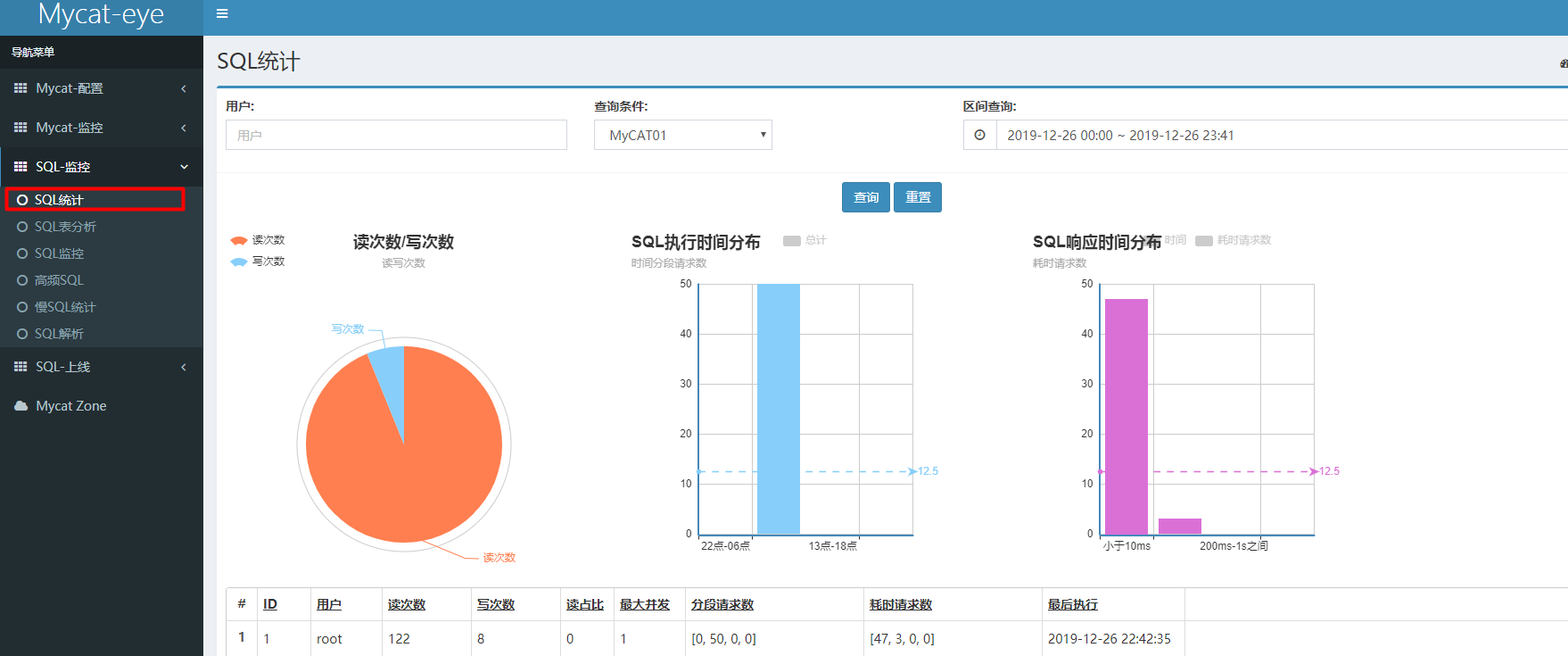Click the circle icon next to SQL监控
Viewport: 1568px width, 656px height.
click(22, 253)
